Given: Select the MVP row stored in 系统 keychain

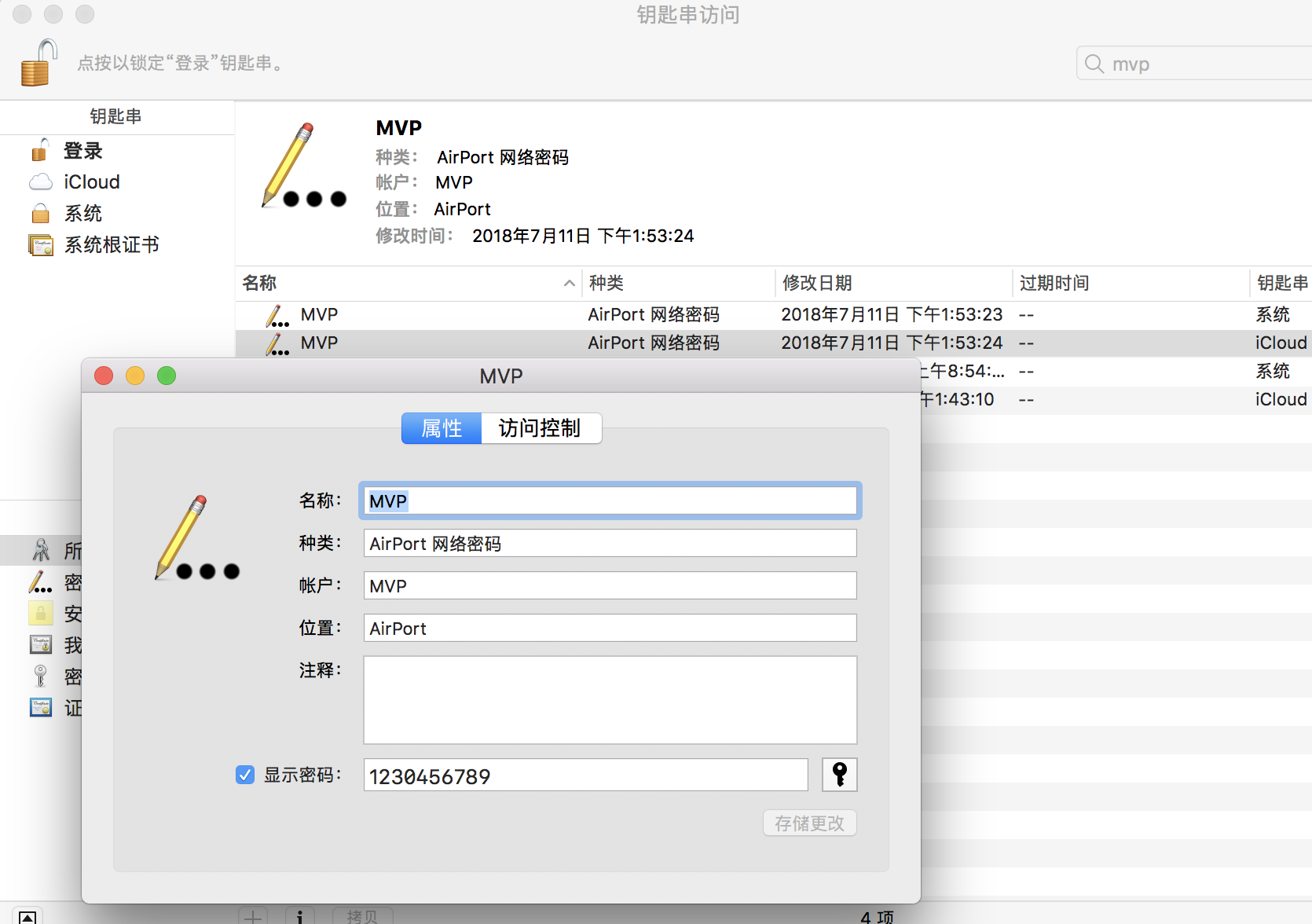Looking at the screenshot, I should pos(774,315).
